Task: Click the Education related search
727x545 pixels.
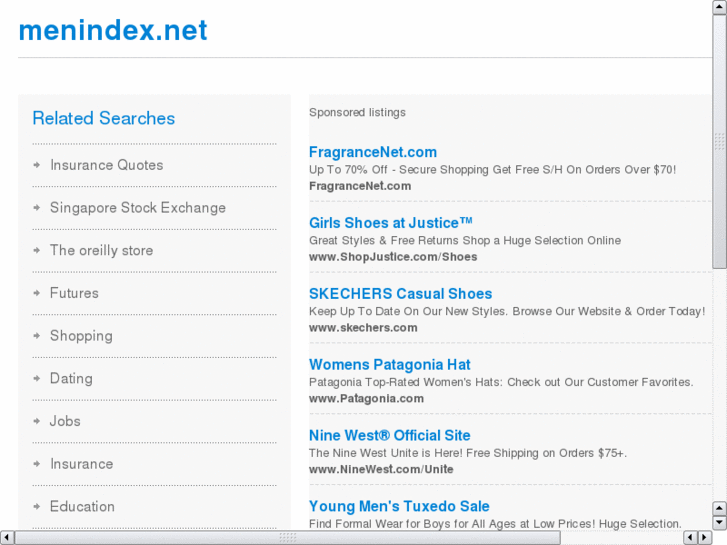Action: tap(82, 507)
